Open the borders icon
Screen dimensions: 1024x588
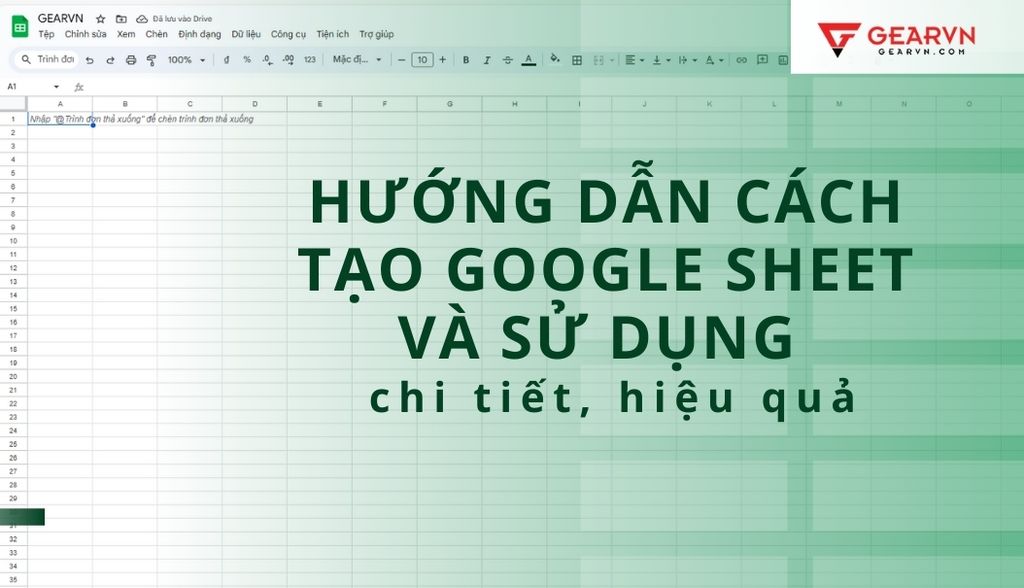tap(576, 60)
